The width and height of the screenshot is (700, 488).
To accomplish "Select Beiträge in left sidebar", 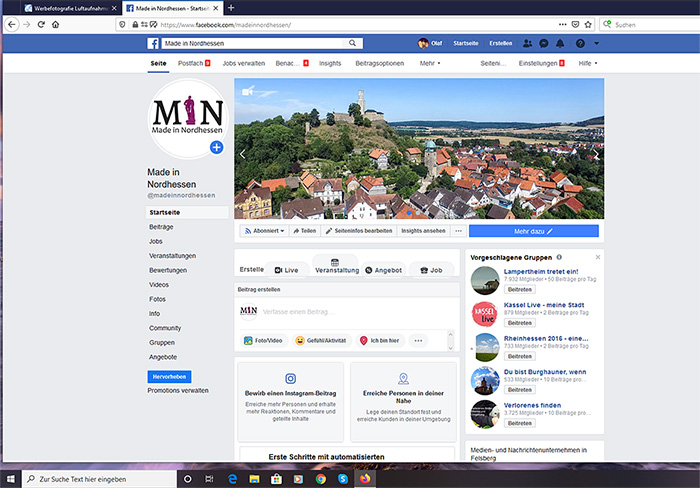I will [161, 227].
